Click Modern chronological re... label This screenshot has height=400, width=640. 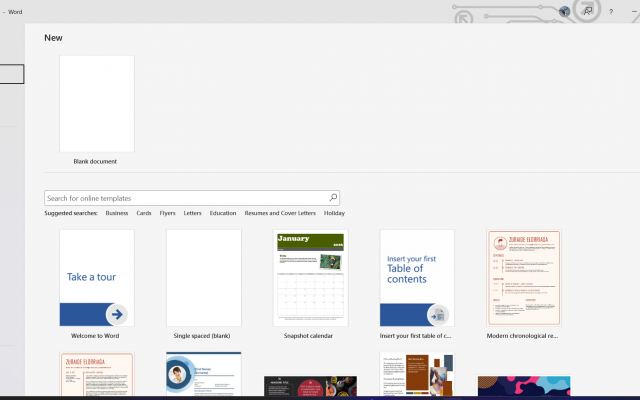tap(522, 336)
